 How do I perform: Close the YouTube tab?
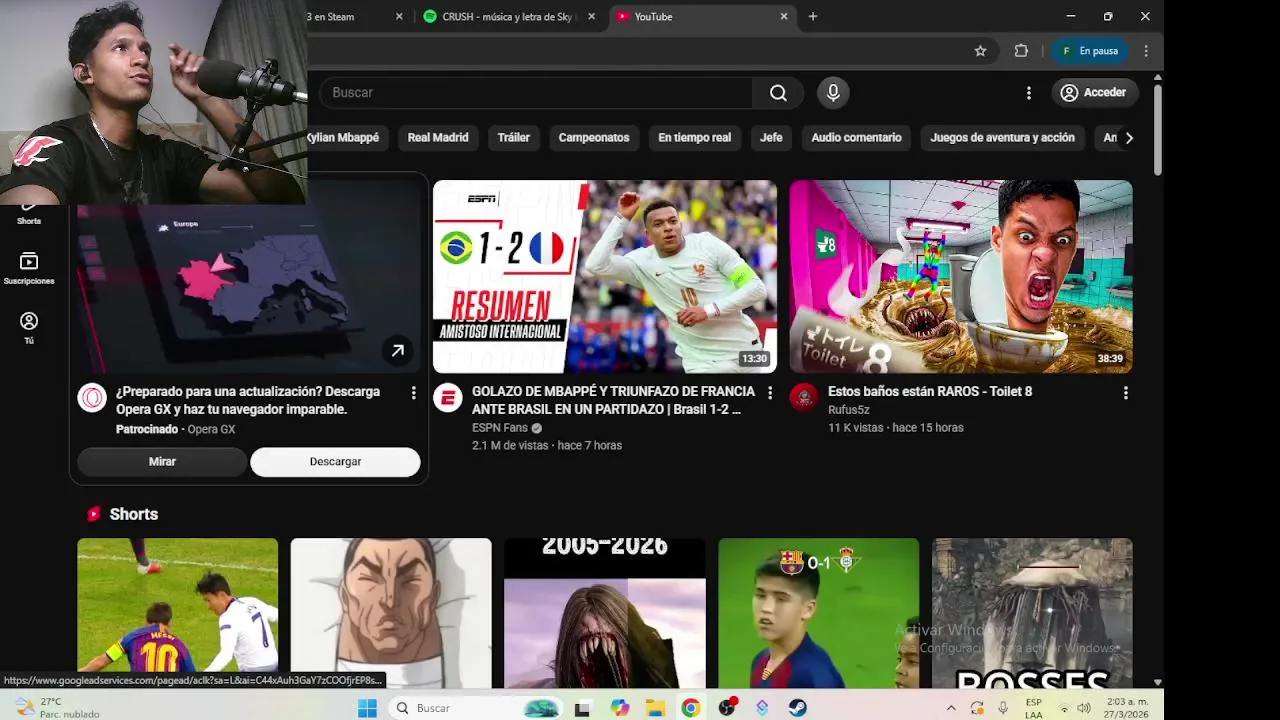784,17
